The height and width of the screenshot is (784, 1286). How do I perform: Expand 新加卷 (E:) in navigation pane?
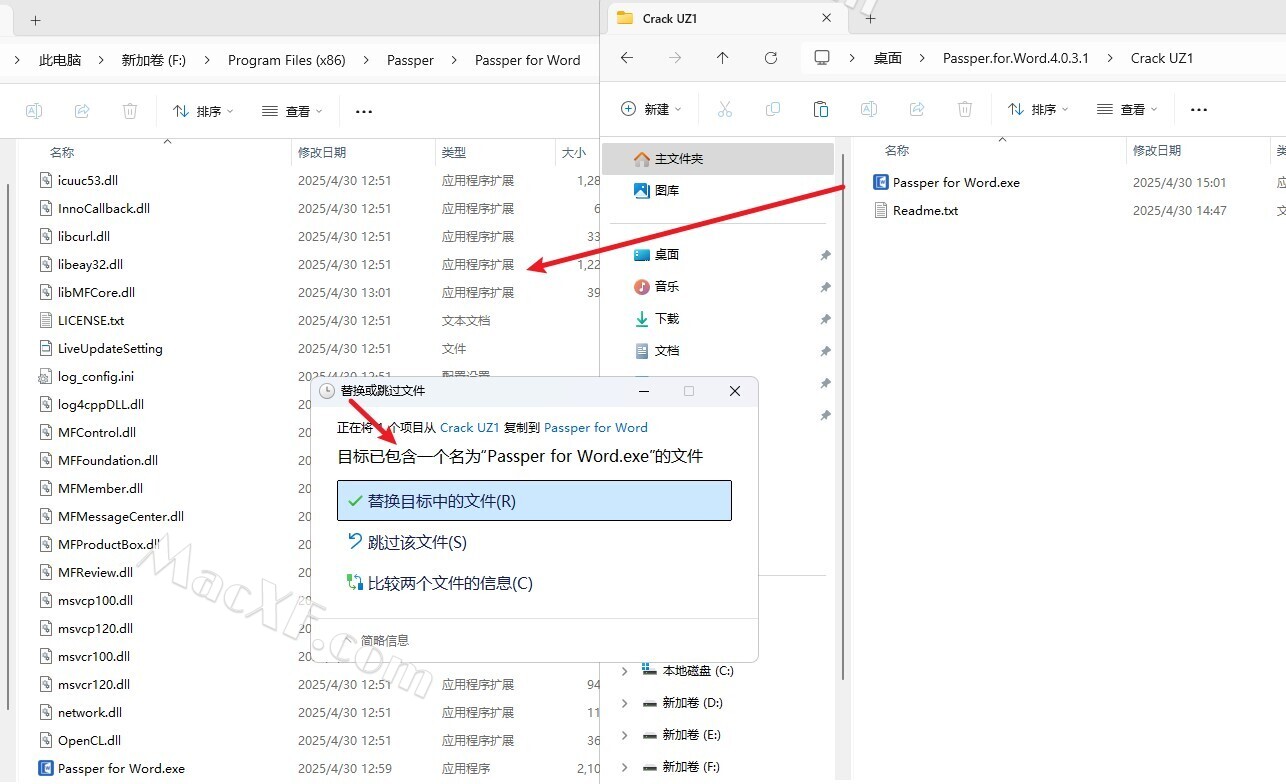click(x=625, y=735)
